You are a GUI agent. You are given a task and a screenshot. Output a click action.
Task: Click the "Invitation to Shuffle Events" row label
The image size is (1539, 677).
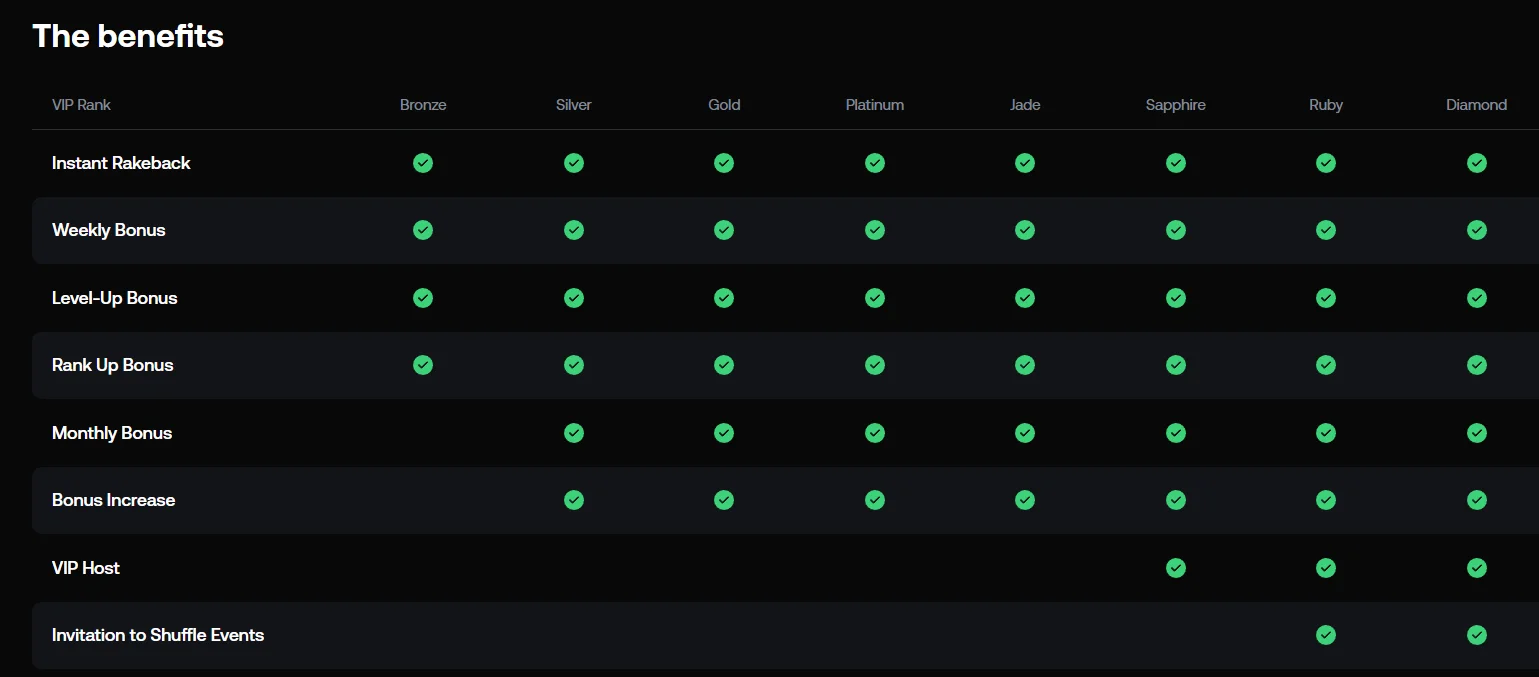click(158, 635)
